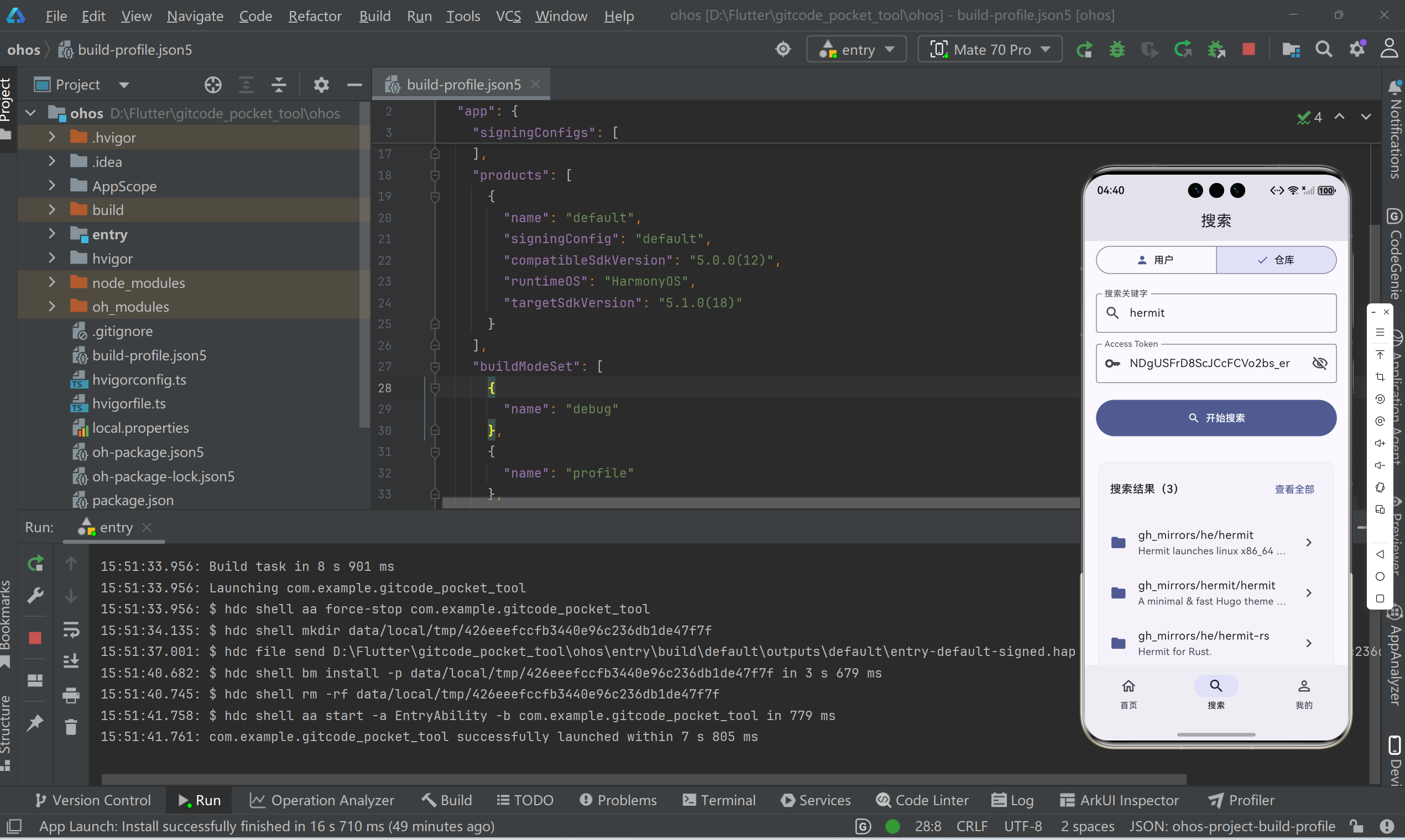This screenshot has height=840, width=1405.
Task: Clear run console output with trash icon
Action: 71,726
